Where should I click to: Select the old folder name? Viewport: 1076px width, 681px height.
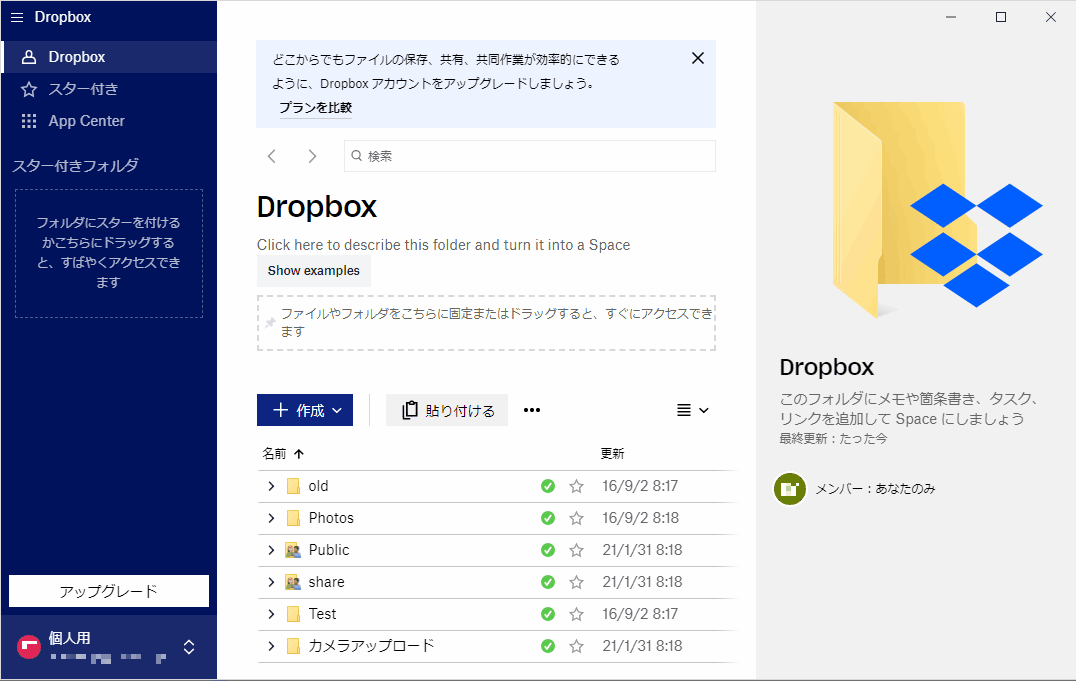(318, 486)
